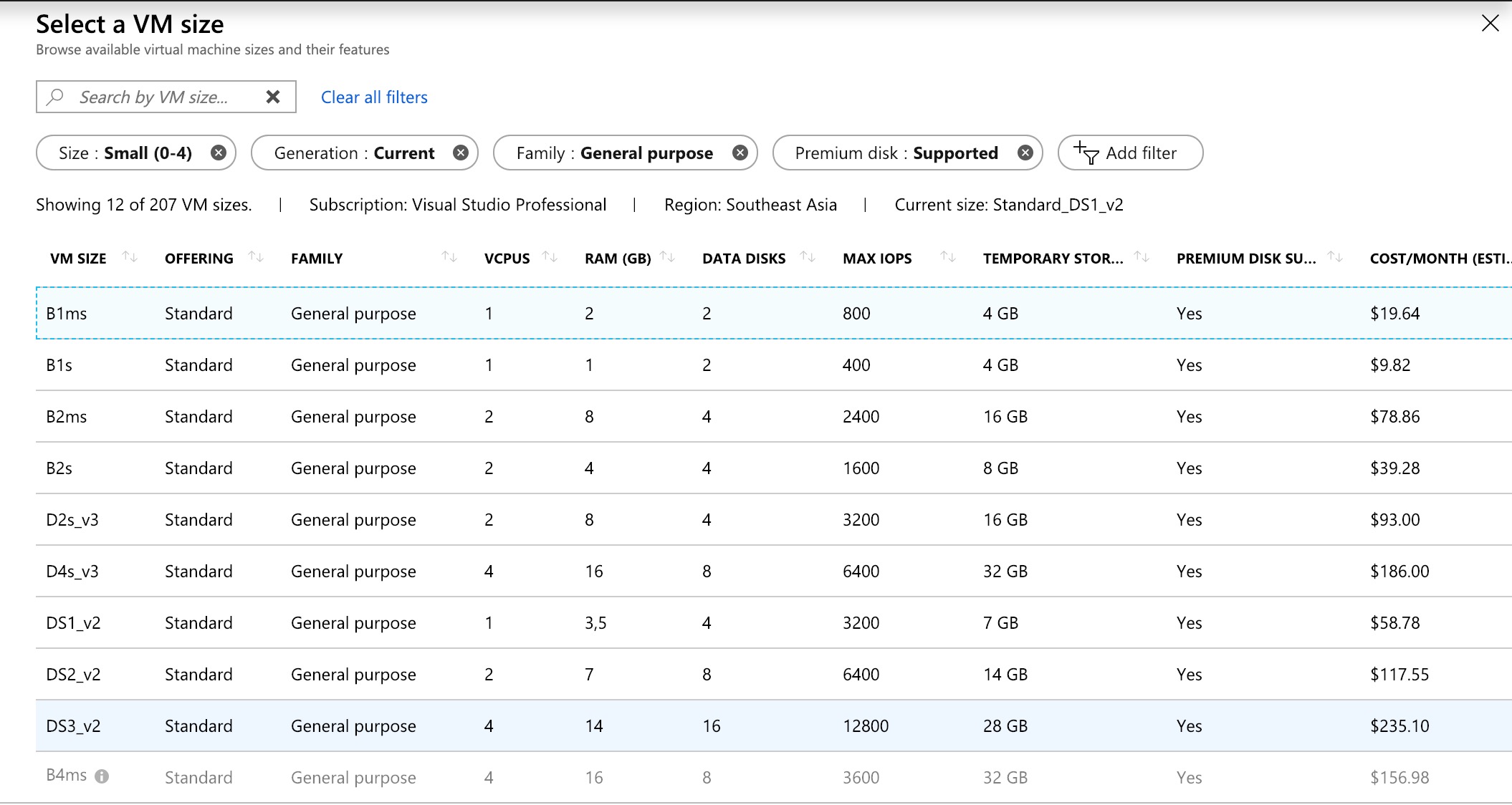The width and height of the screenshot is (1512, 805).
Task: Remove the Premium disk Supported filter
Action: point(1025,153)
